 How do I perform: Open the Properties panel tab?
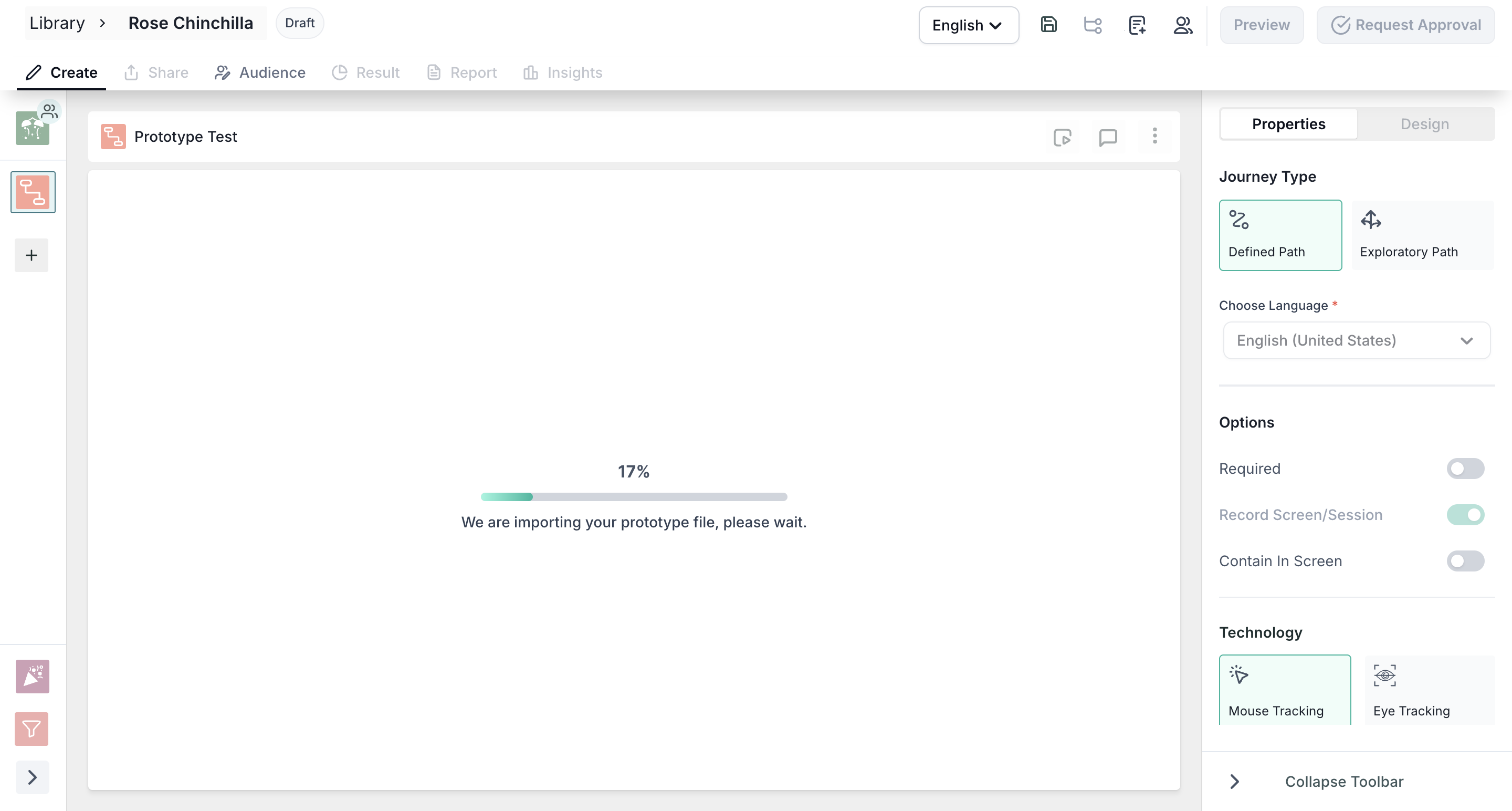pos(1288,124)
